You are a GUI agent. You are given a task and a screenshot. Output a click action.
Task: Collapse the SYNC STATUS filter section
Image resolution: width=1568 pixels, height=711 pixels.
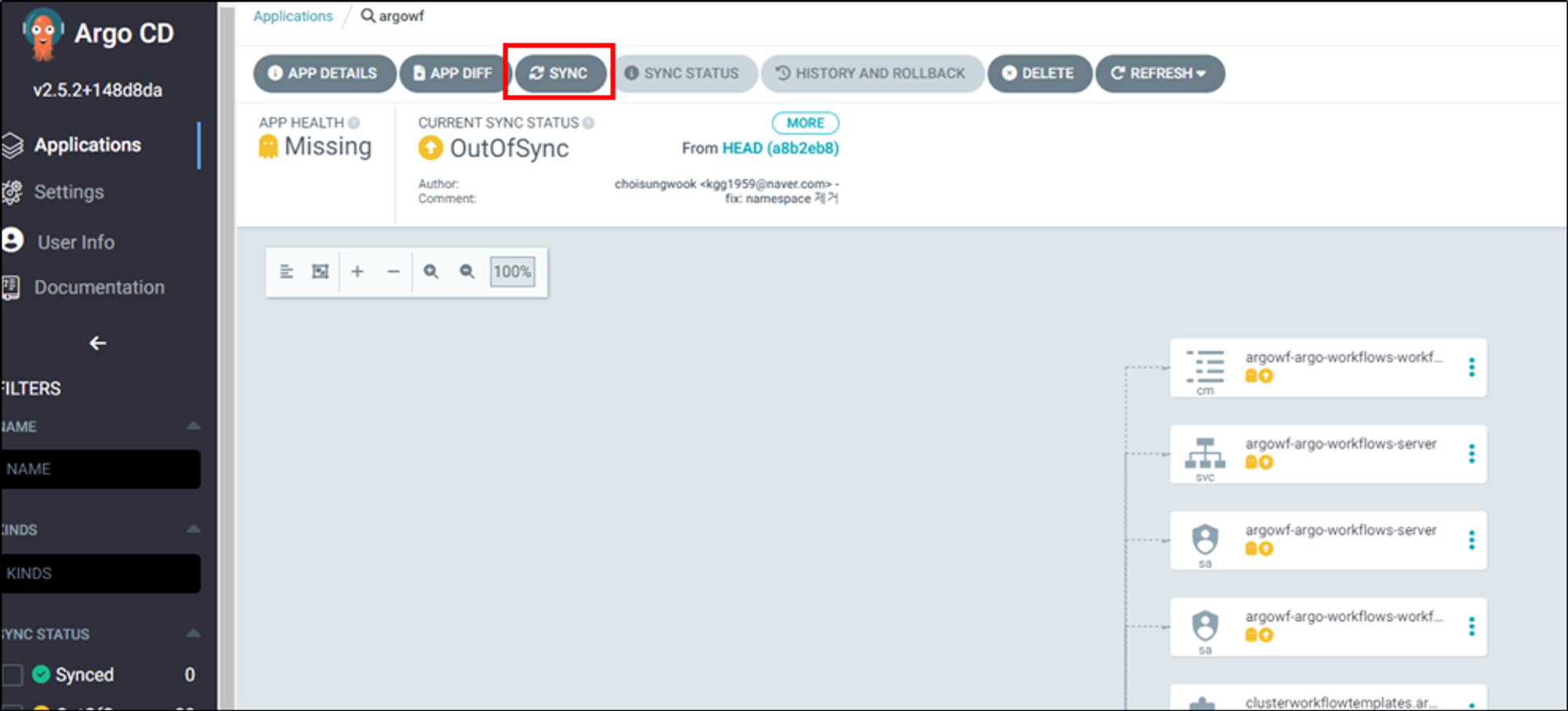click(x=193, y=633)
